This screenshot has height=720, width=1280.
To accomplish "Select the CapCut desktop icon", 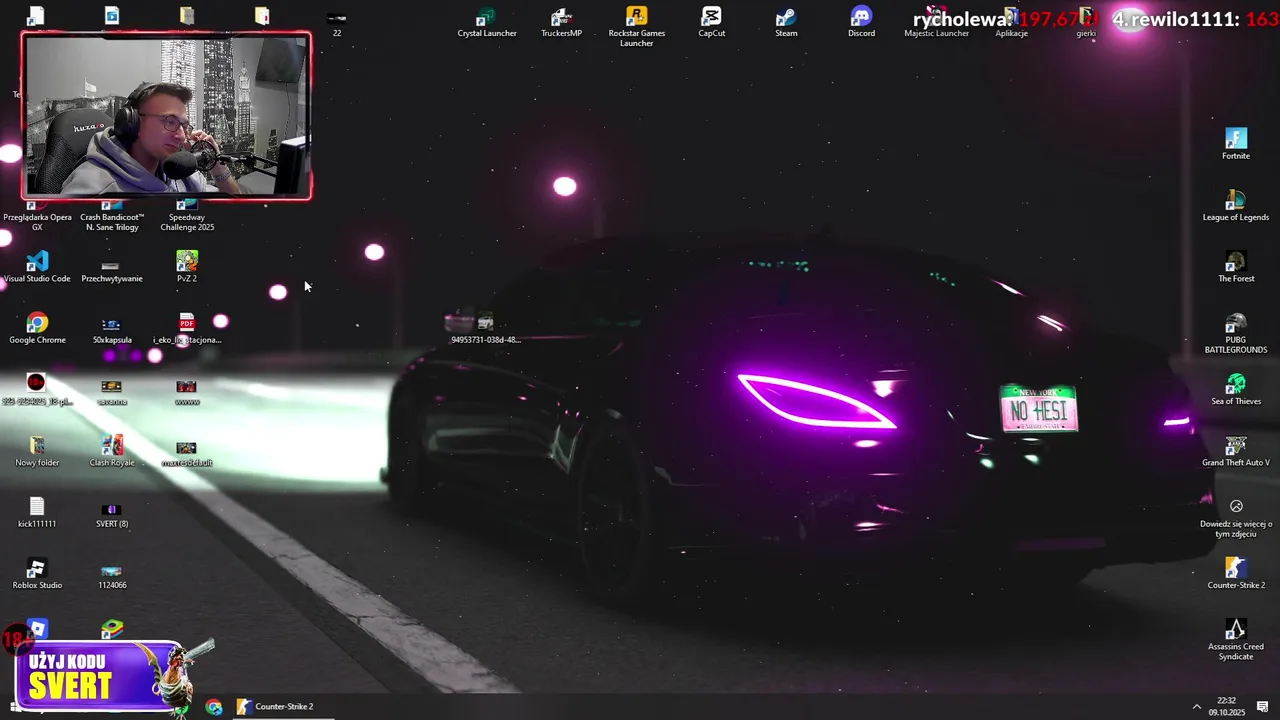I will pyautogui.click(x=711, y=23).
